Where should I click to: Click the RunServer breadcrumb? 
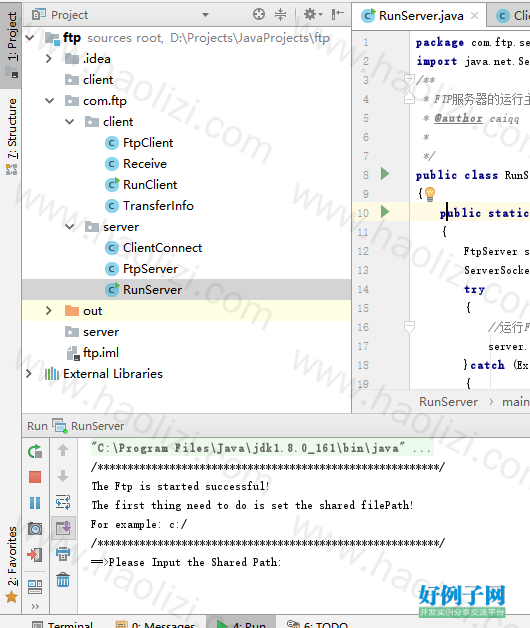pyautogui.click(x=448, y=402)
